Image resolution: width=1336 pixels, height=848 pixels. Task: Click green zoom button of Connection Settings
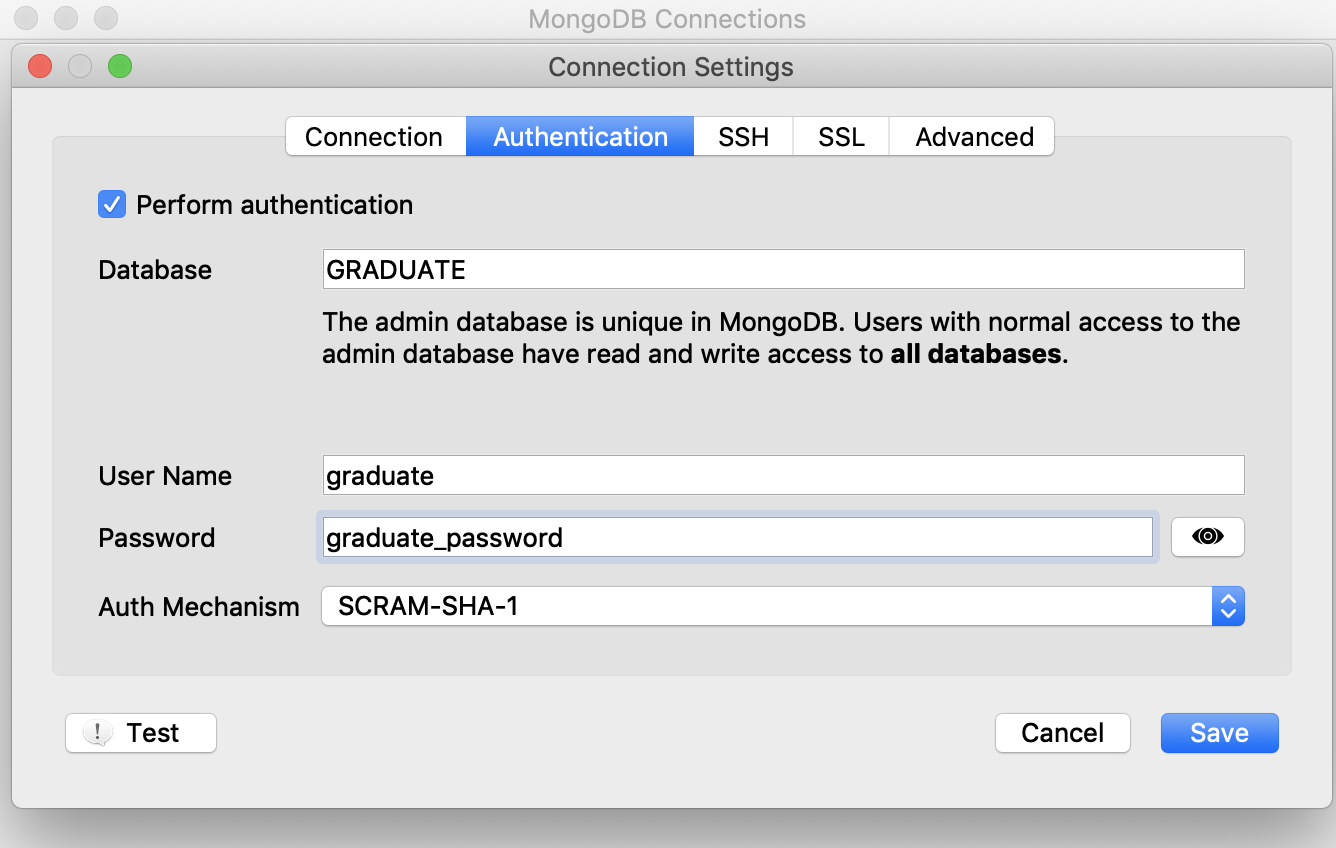(120, 67)
